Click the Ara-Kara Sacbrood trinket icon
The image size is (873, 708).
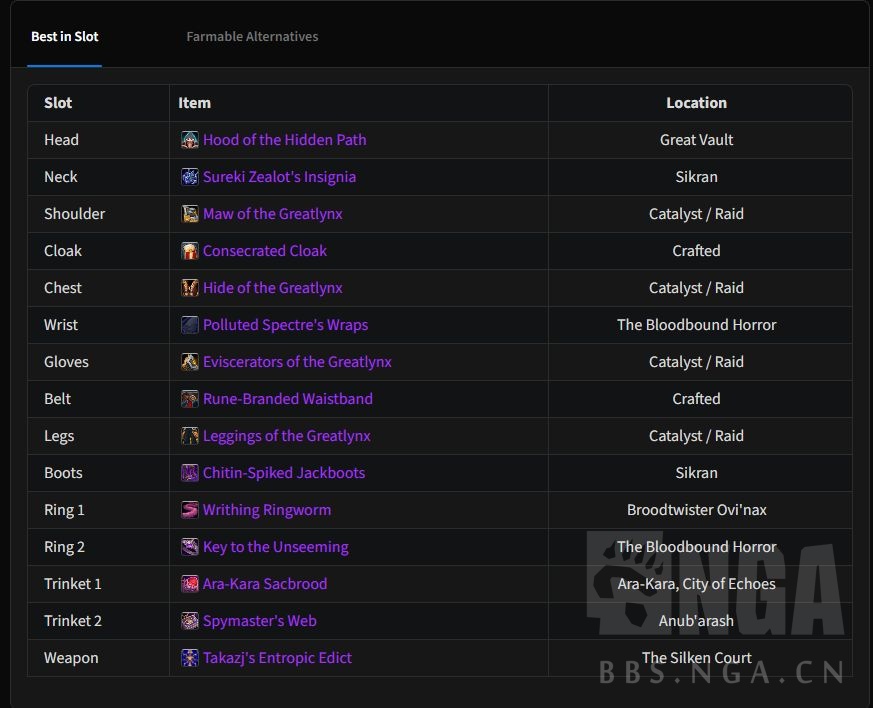click(190, 584)
